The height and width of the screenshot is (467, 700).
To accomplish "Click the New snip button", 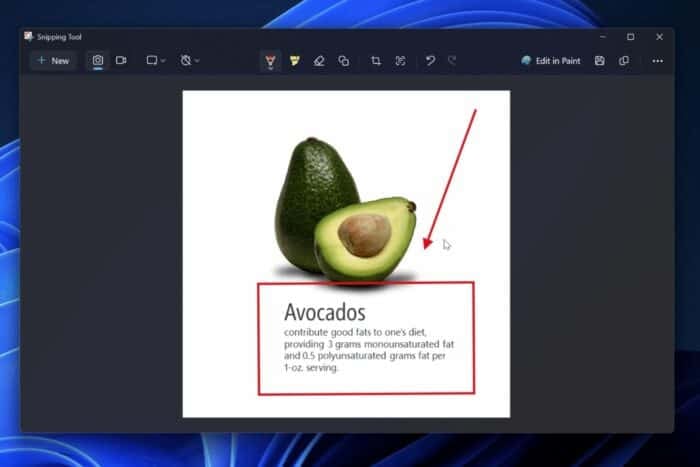I will (x=53, y=61).
